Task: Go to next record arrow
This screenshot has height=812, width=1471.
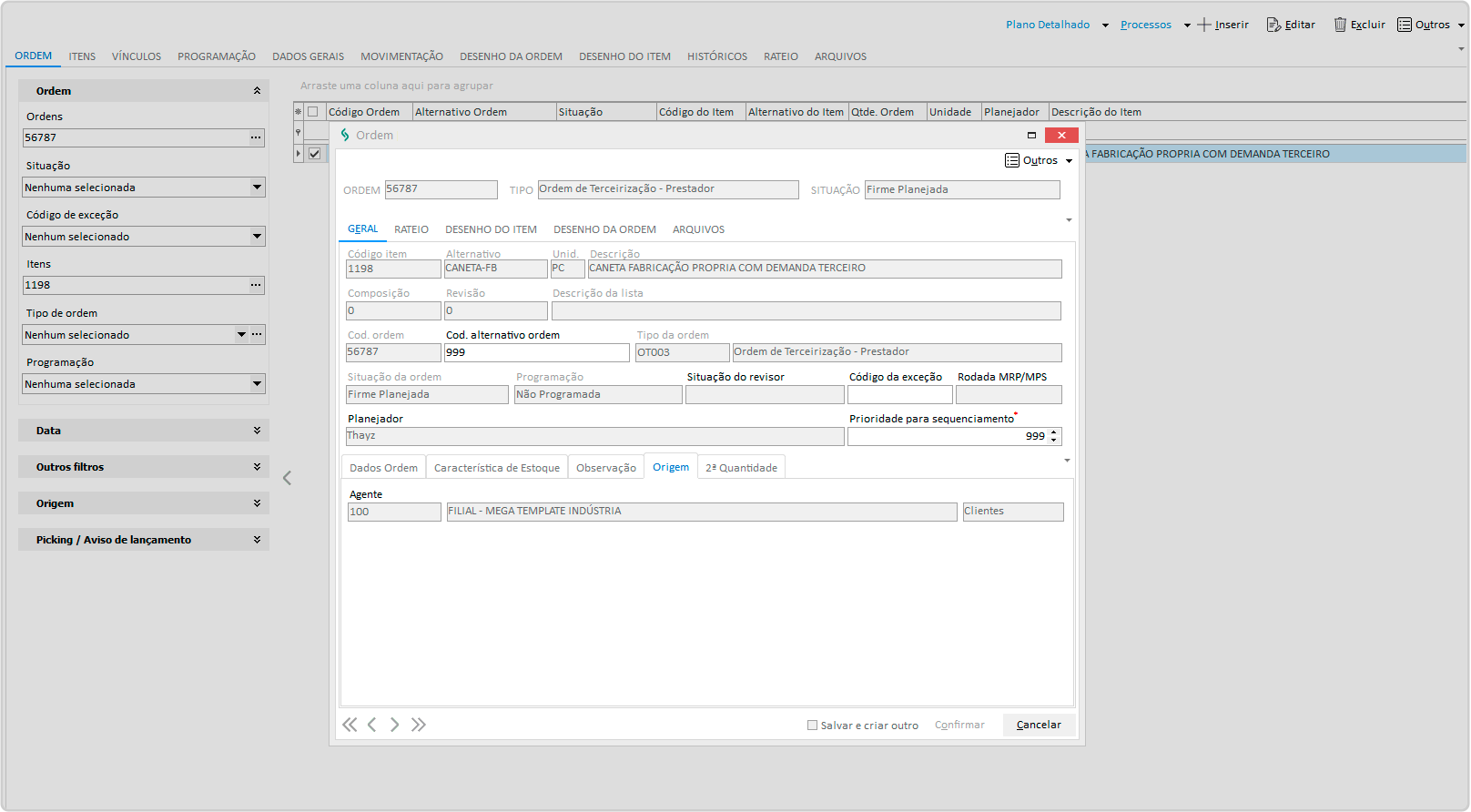Action: [395, 725]
